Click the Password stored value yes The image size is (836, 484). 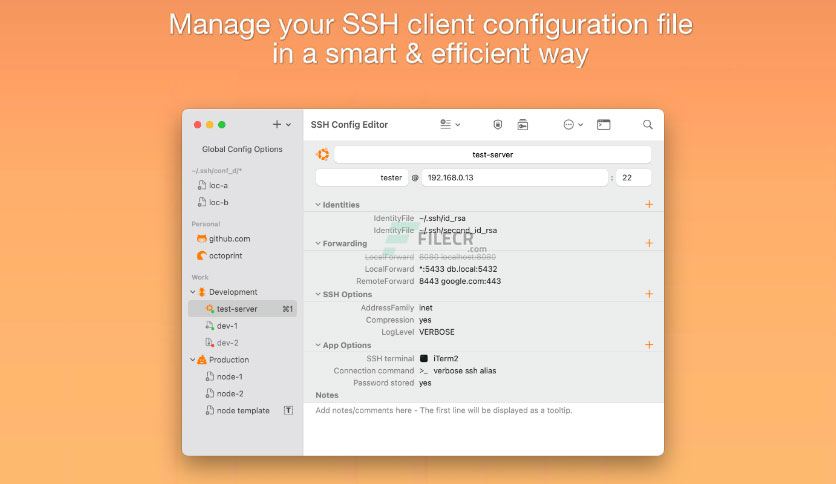coord(425,383)
